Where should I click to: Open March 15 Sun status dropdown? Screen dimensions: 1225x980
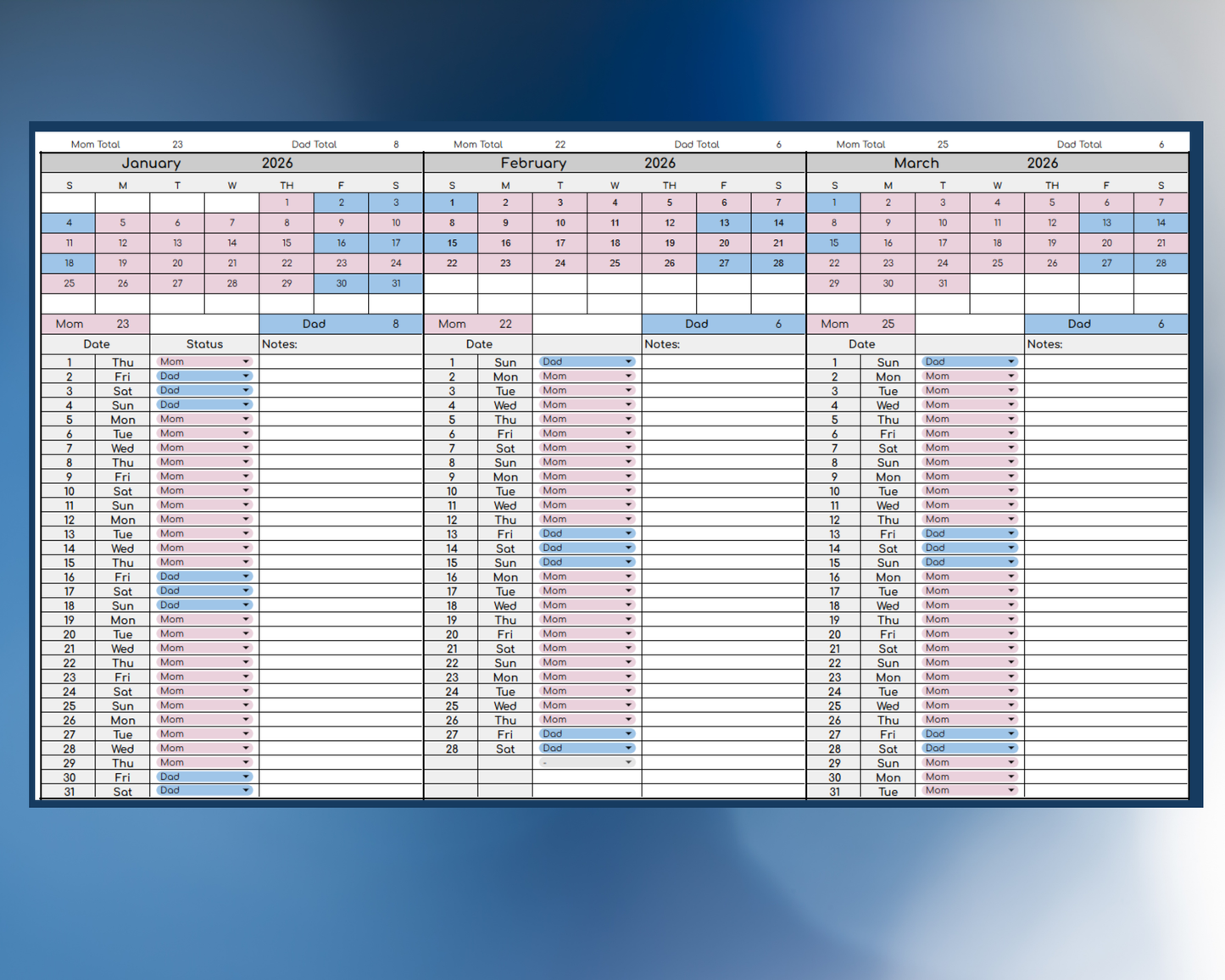[x=970, y=562]
